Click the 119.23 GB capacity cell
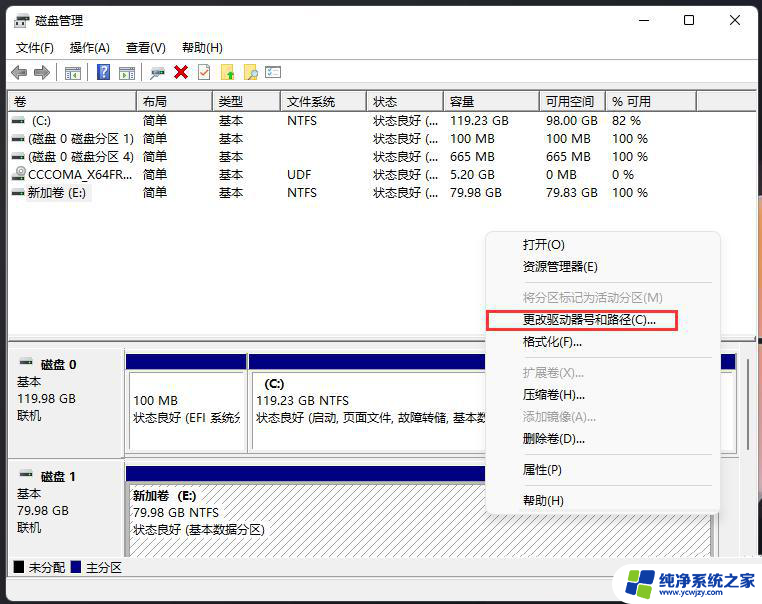This screenshot has height=604, width=762. point(479,121)
